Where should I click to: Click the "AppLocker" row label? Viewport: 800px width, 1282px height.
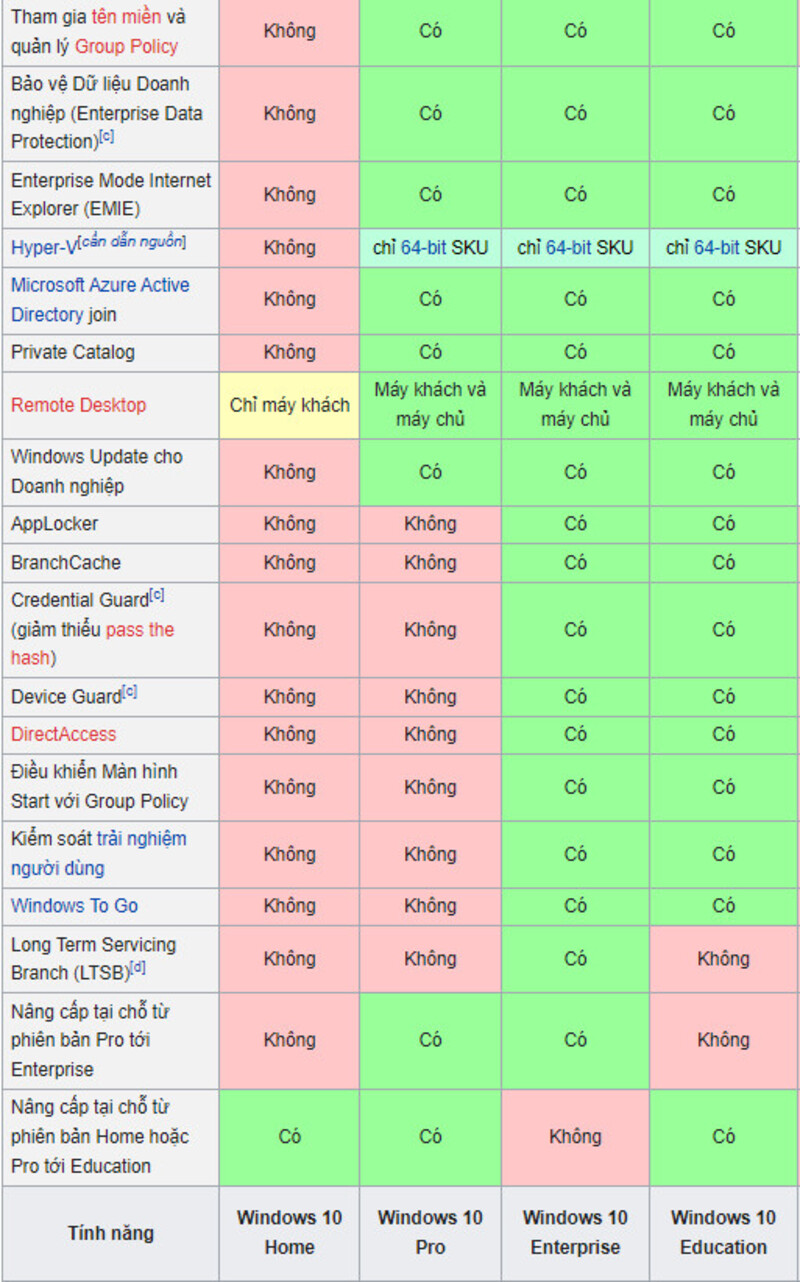coord(55,524)
